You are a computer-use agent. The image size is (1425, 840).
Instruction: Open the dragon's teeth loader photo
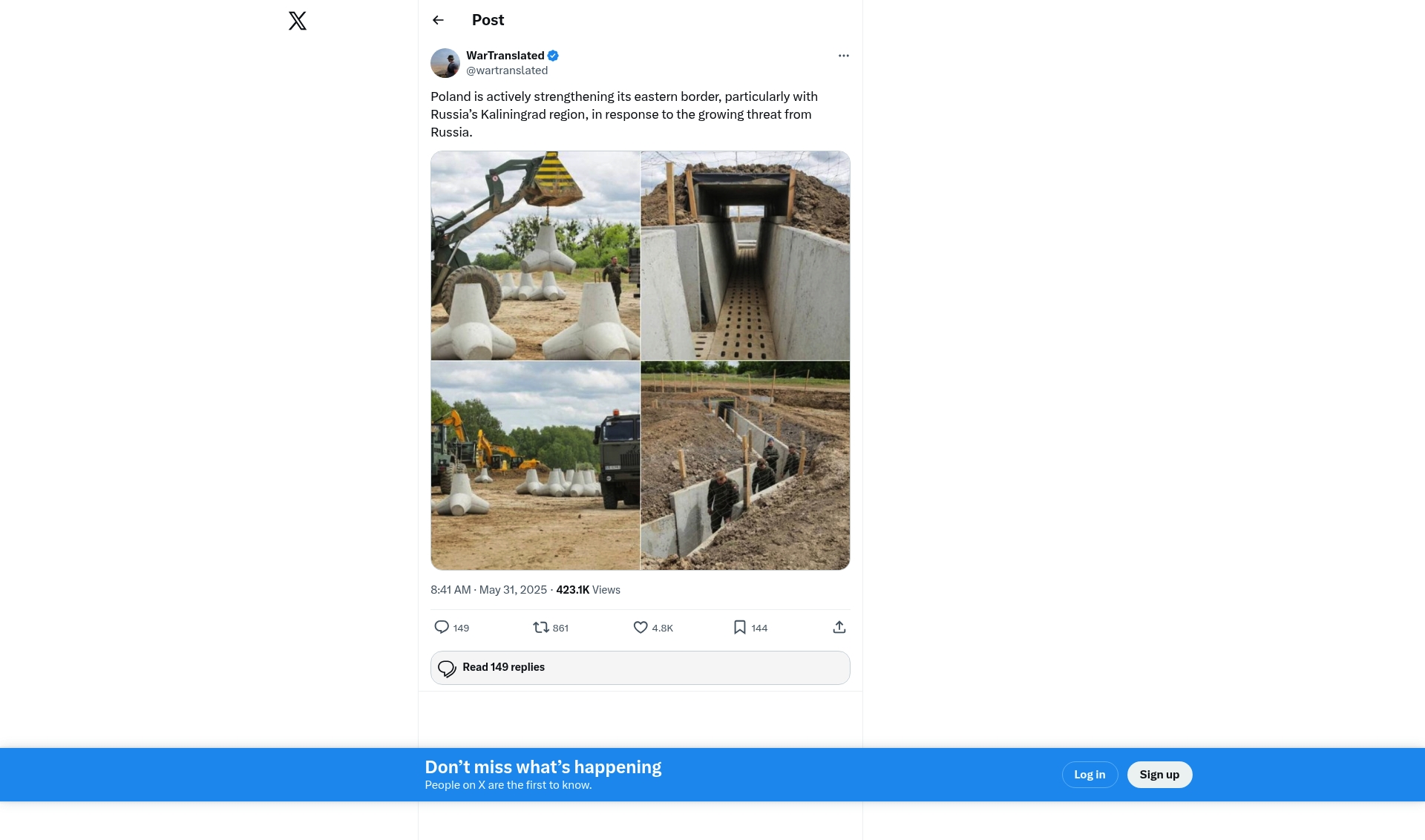tap(535, 255)
